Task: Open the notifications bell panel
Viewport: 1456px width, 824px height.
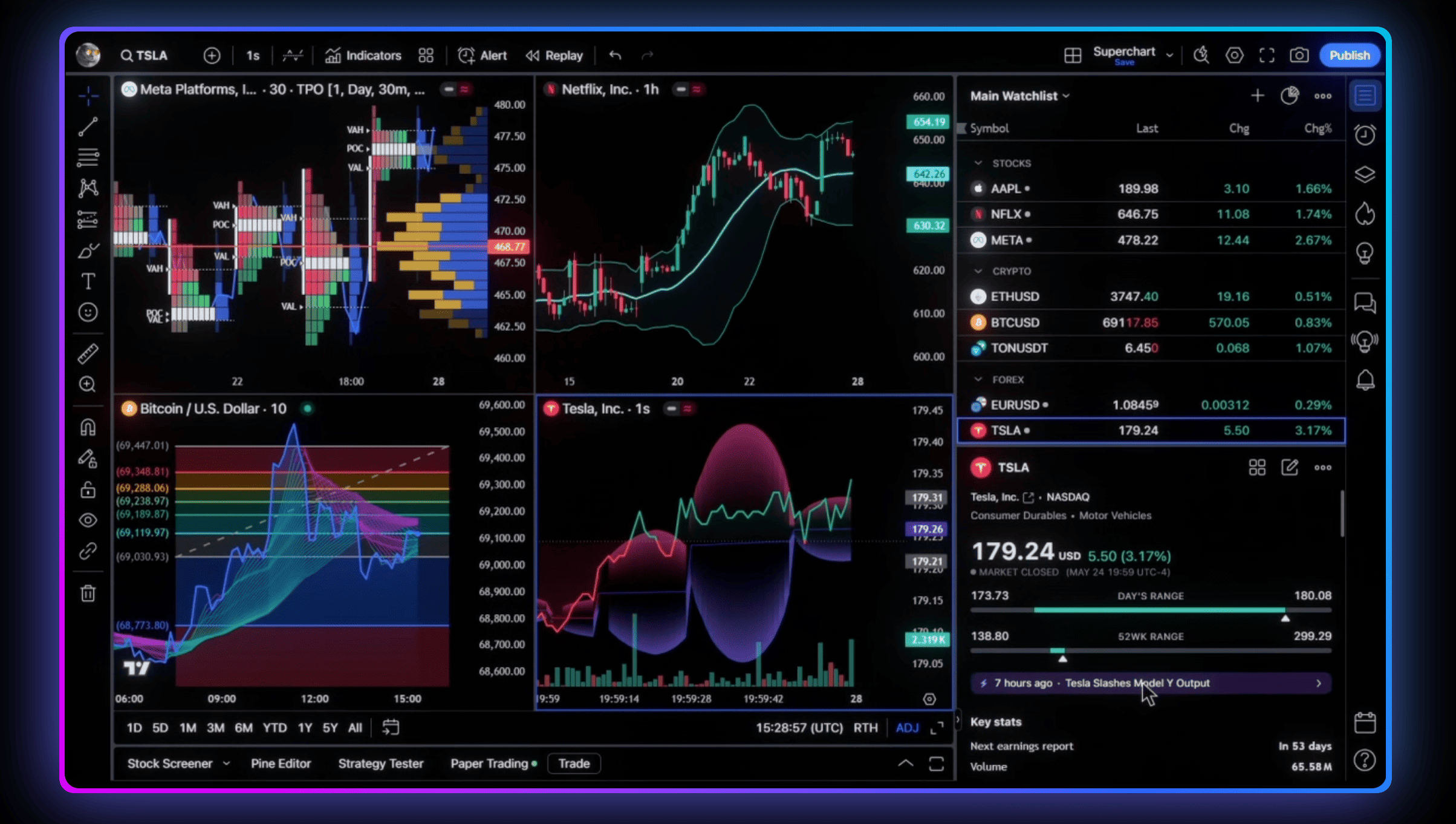Action: pos(1365,381)
